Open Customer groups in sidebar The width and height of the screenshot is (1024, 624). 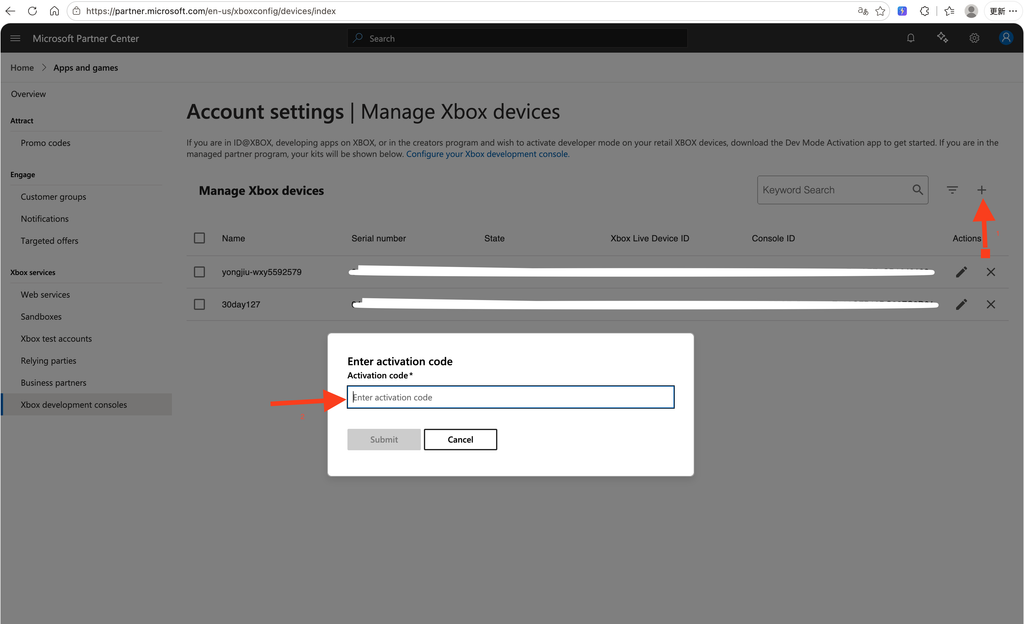53,196
